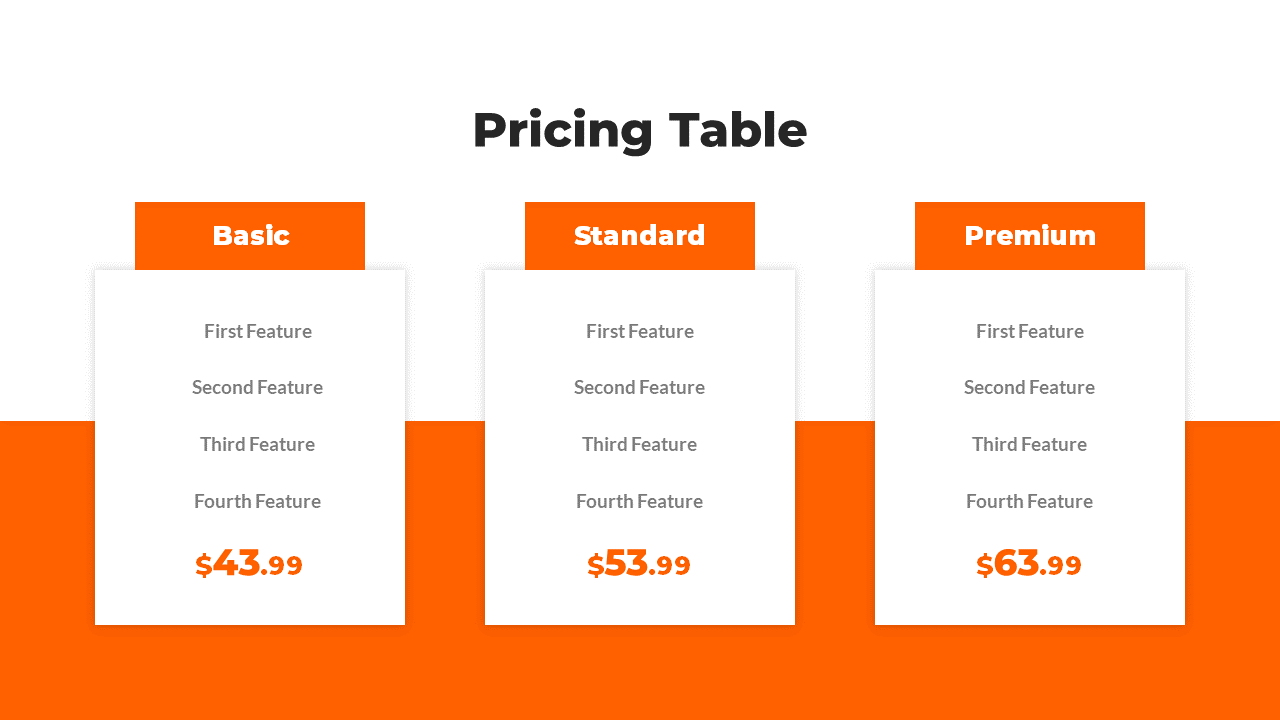Click the $63.99 Premium price
The height and width of the screenshot is (720, 1280).
point(1029,564)
